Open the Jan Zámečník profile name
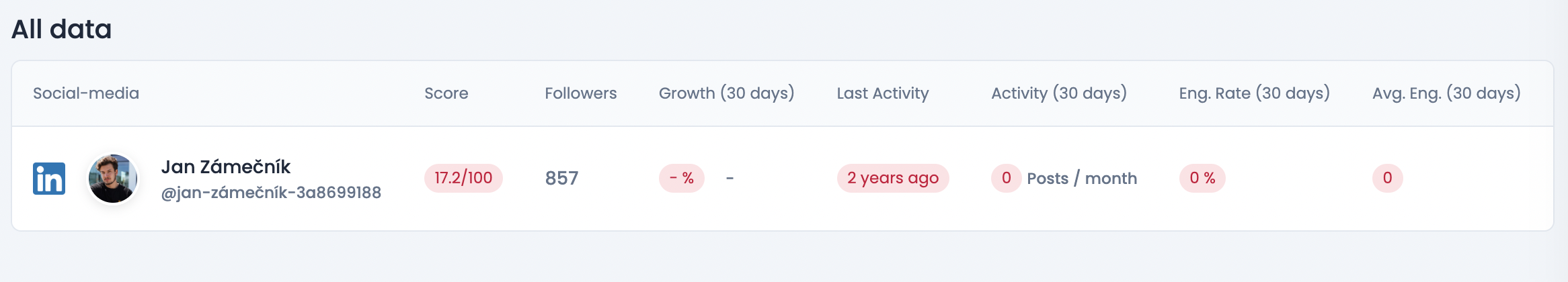Screen dimensions: 1568x282 pyautogui.click(x=226, y=167)
